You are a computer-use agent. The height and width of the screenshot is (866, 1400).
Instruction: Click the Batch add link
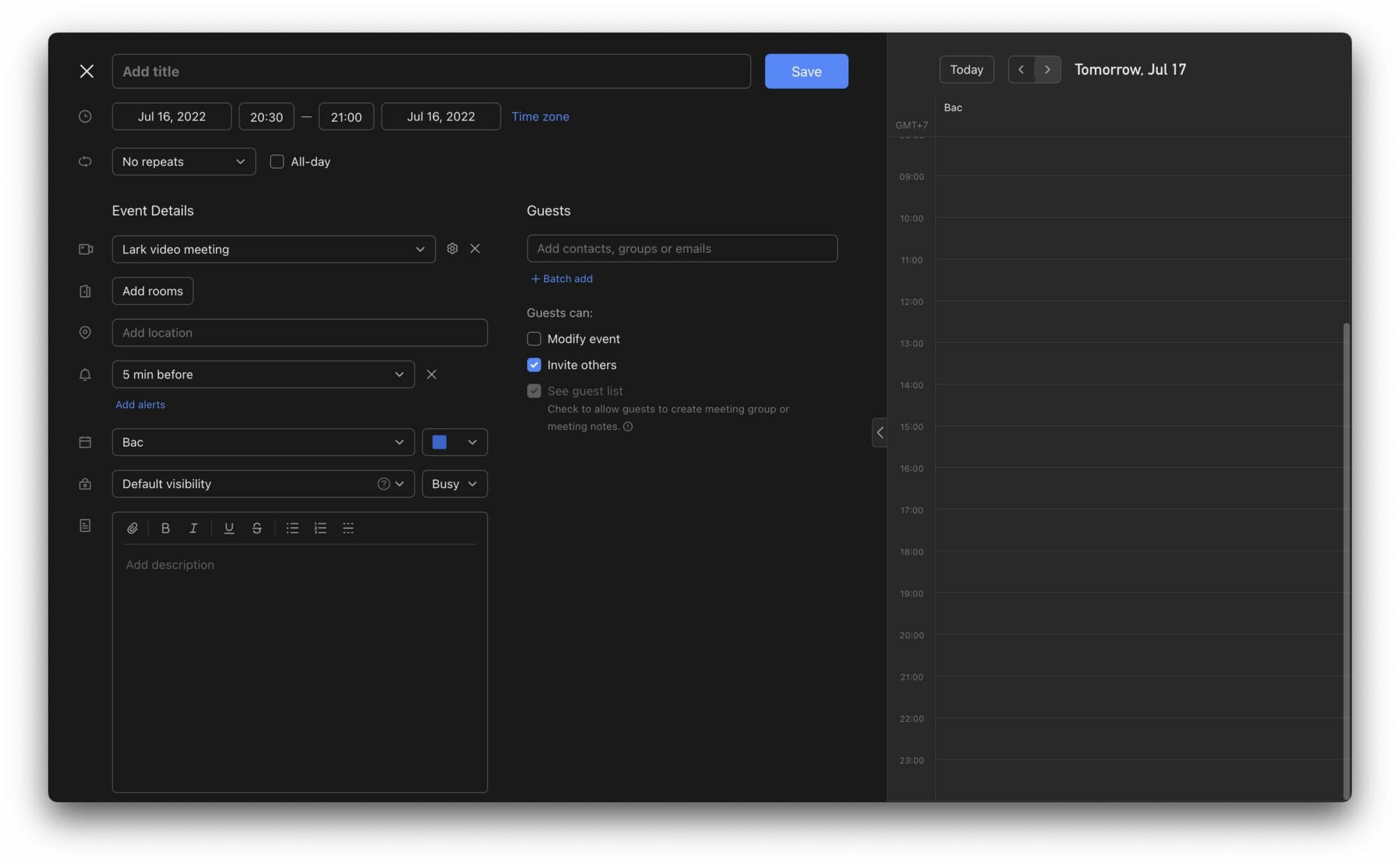pos(561,279)
